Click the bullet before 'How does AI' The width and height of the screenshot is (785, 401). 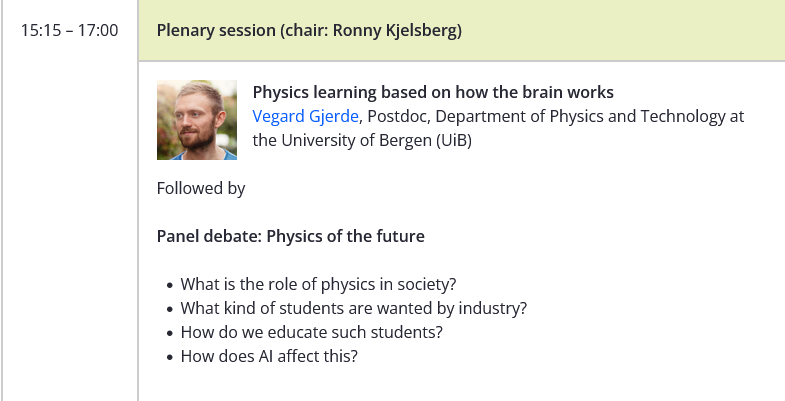click(170, 357)
